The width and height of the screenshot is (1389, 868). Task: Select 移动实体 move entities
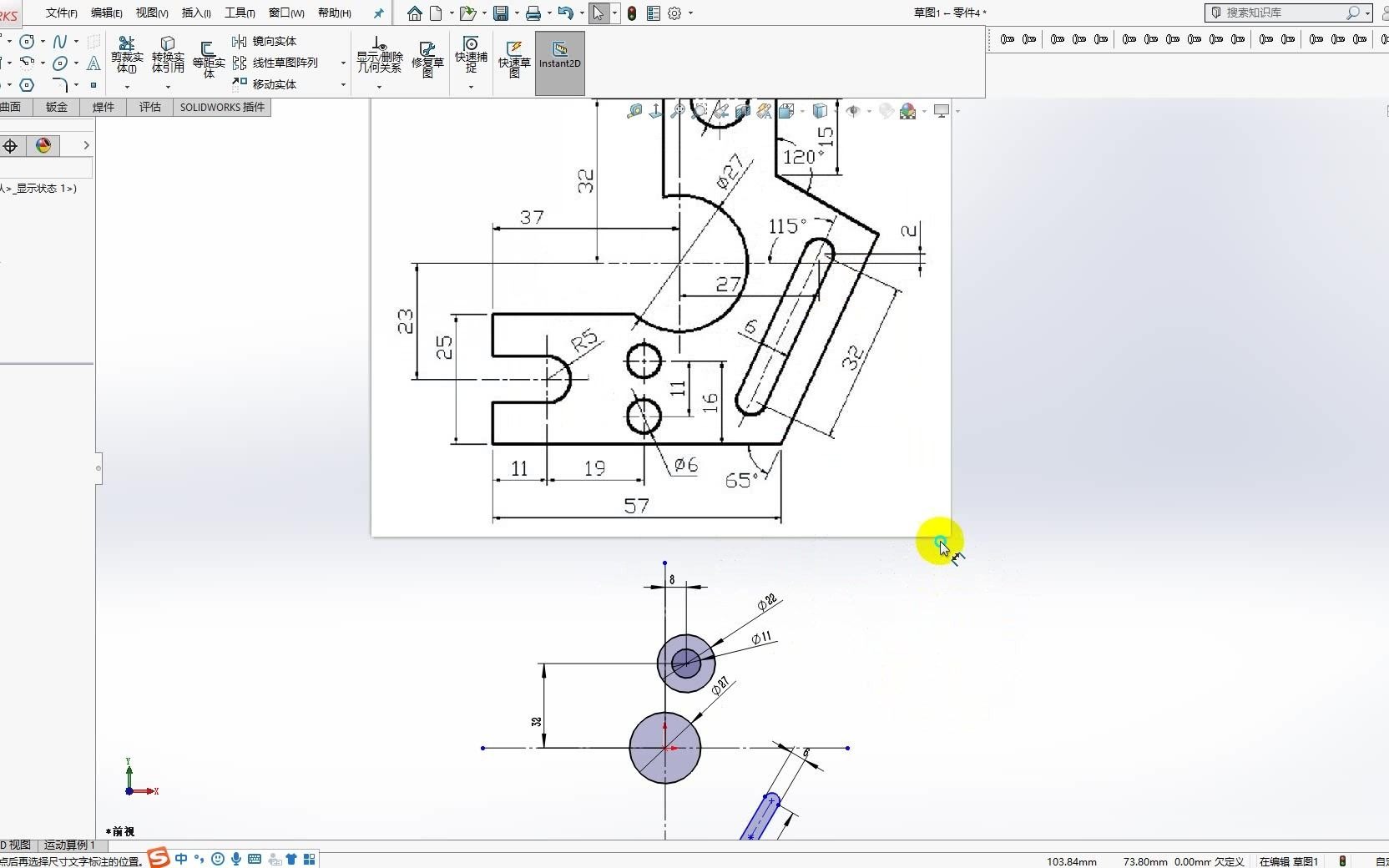(x=265, y=84)
